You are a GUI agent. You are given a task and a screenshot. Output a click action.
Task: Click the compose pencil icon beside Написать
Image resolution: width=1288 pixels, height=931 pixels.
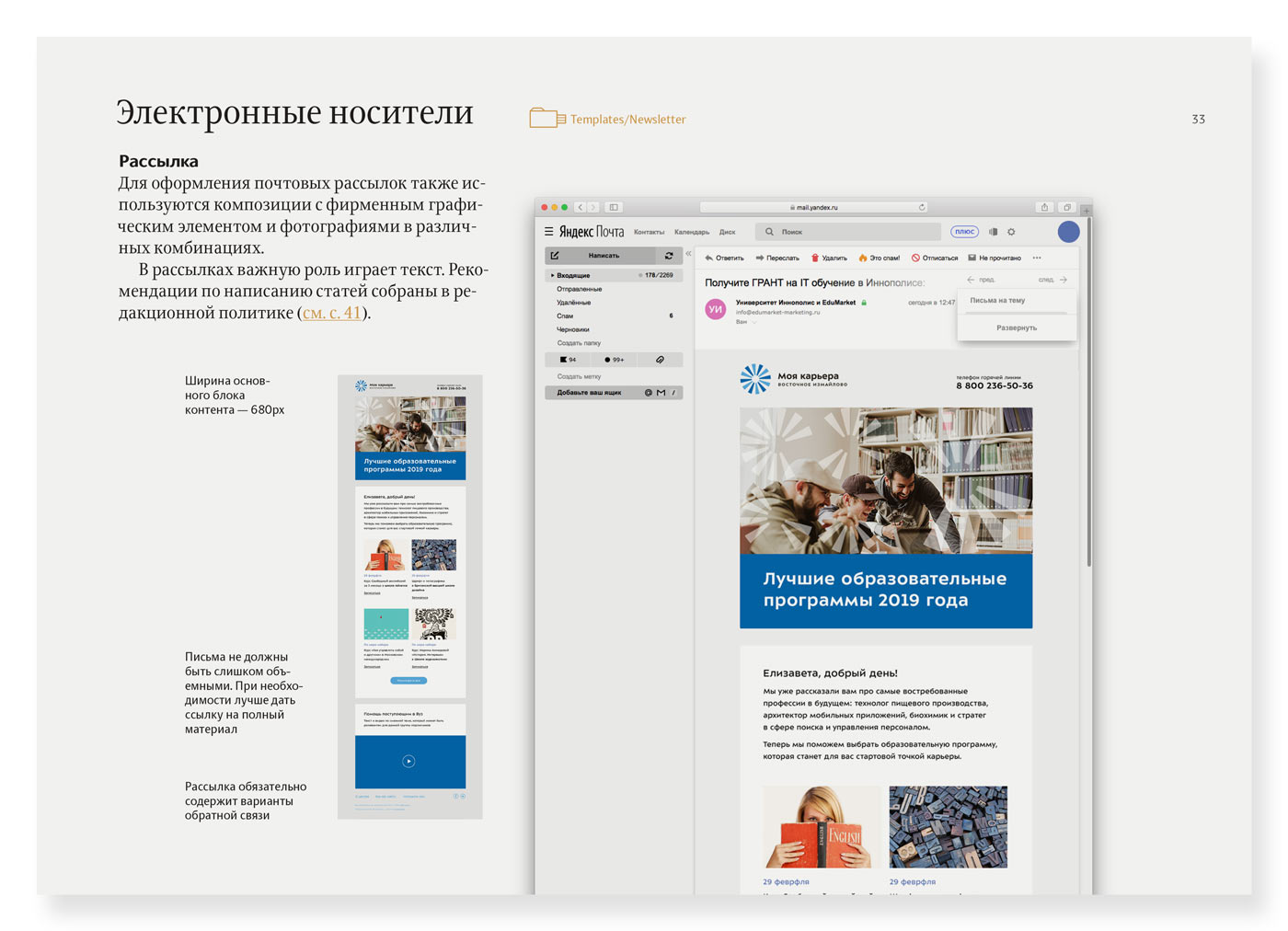click(x=555, y=256)
